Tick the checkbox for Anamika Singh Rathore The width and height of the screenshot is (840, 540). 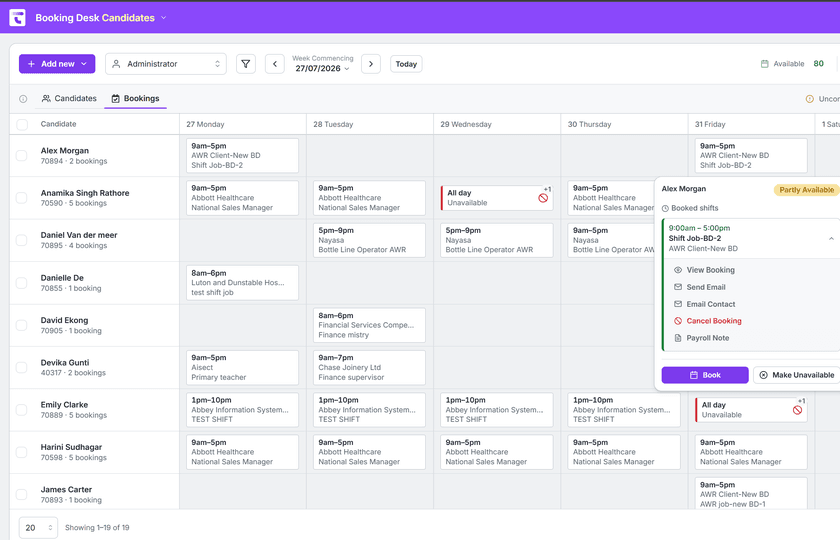[21, 198]
